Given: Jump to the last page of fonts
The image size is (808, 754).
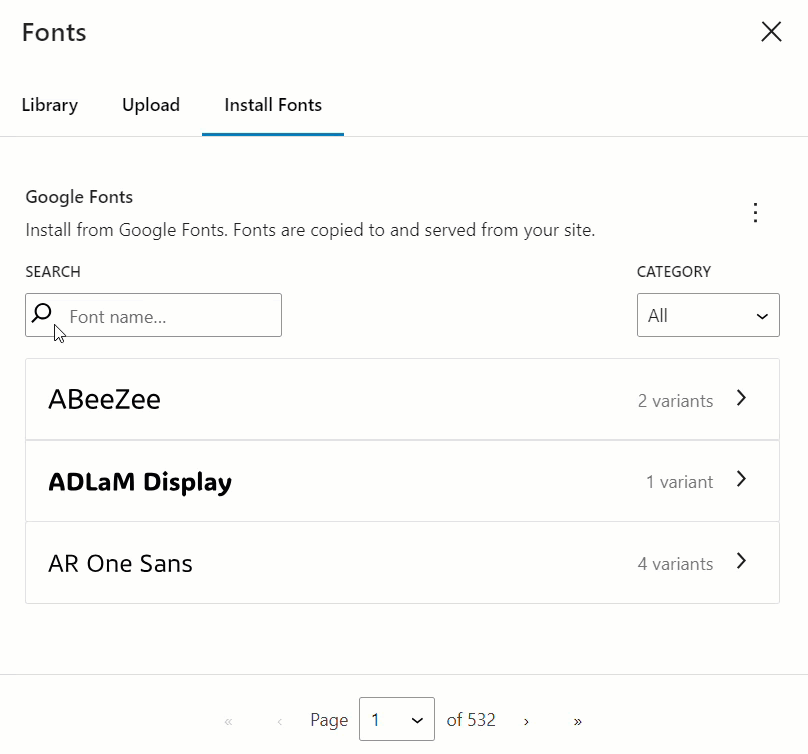Looking at the screenshot, I should (x=577, y=721).
